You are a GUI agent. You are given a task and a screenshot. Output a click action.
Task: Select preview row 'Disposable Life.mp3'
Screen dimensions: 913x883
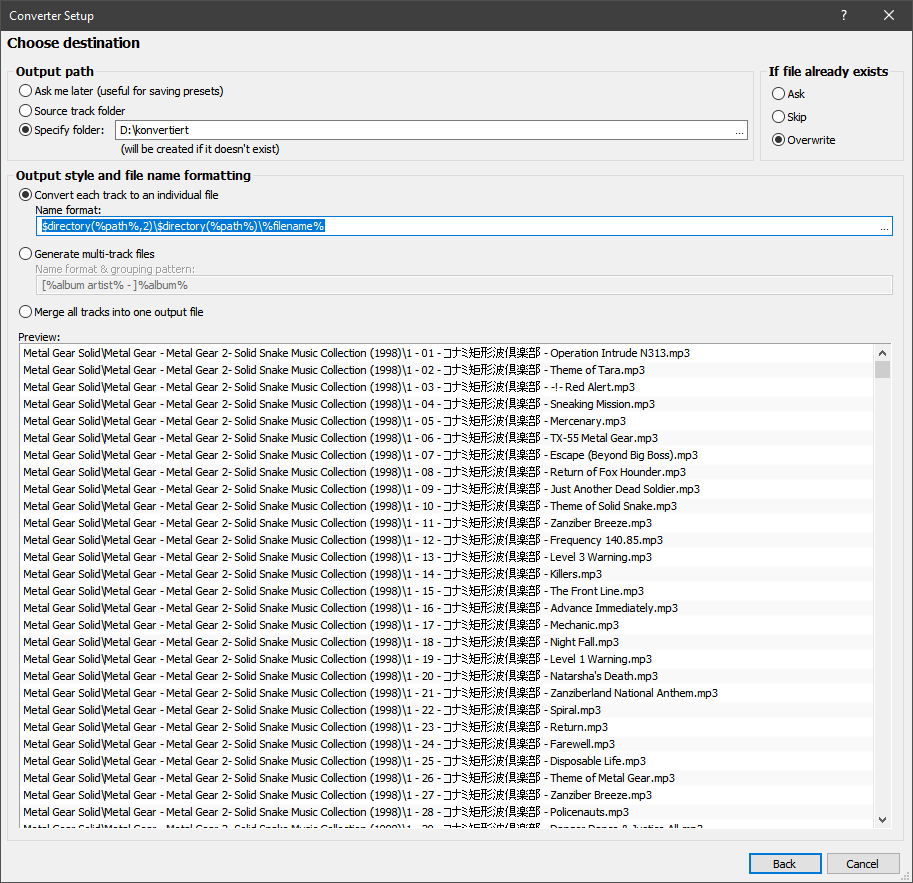pyautogui.click(x=446, y=761)
